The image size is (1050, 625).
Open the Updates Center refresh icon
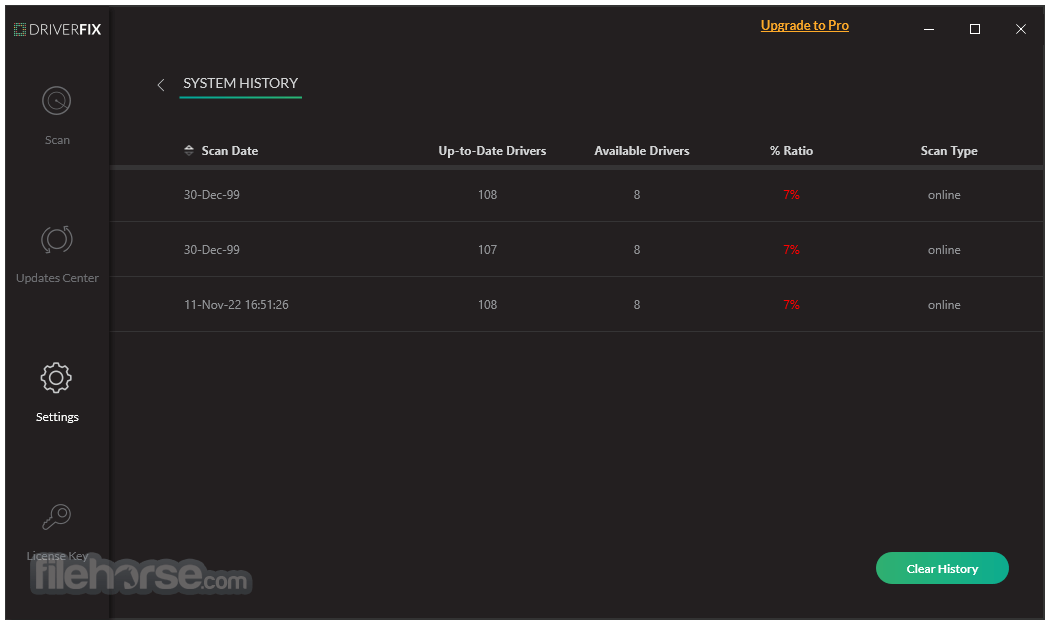pos(56,239)
